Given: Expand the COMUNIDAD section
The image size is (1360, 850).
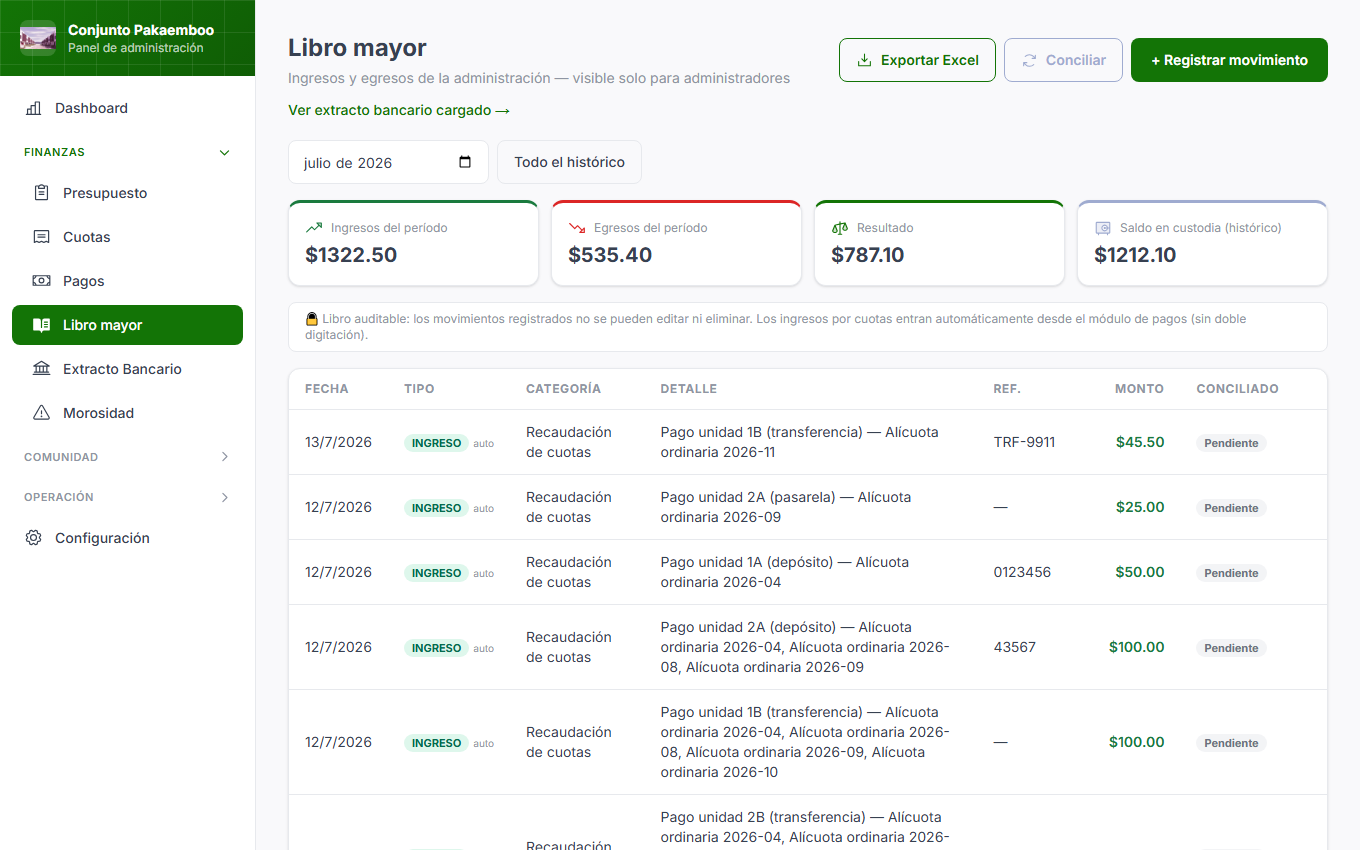Looking at the screenshot, I should (x=128, y=457).
